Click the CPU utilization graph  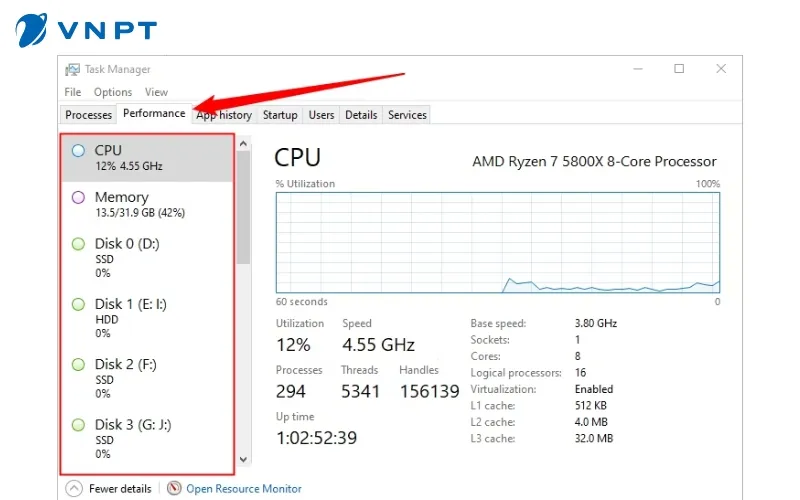[x=497, y=243]
